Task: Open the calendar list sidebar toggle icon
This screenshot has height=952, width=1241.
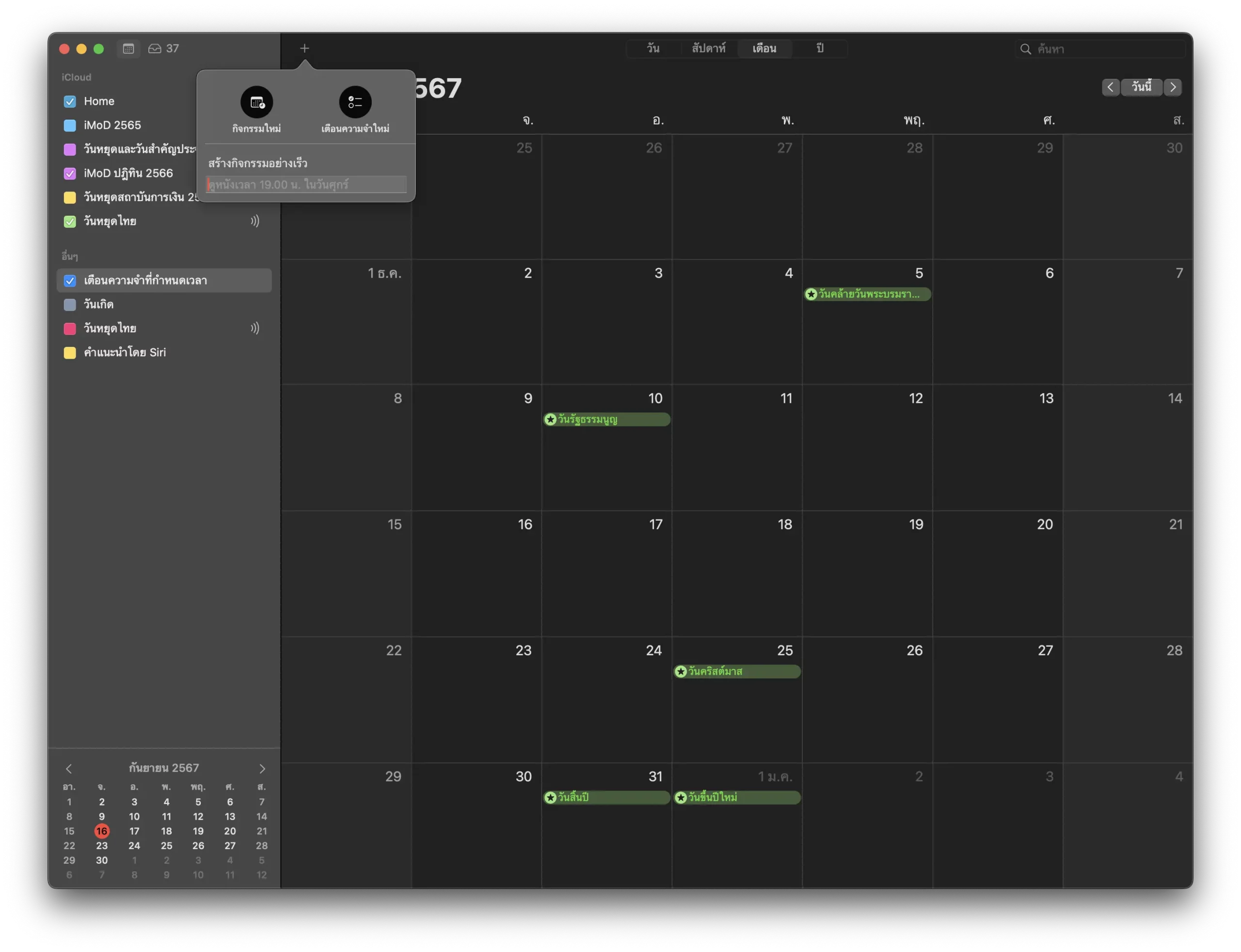Action: [128, 49]
